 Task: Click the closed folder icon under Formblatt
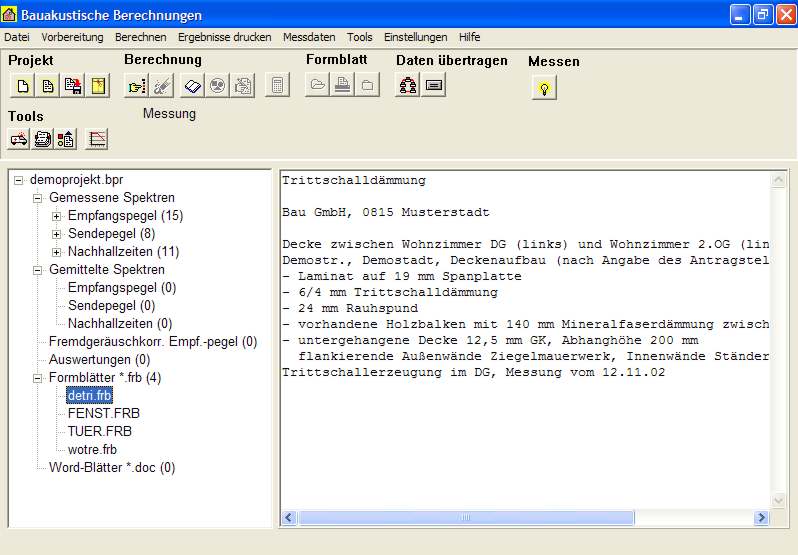(x=367, y=84)
